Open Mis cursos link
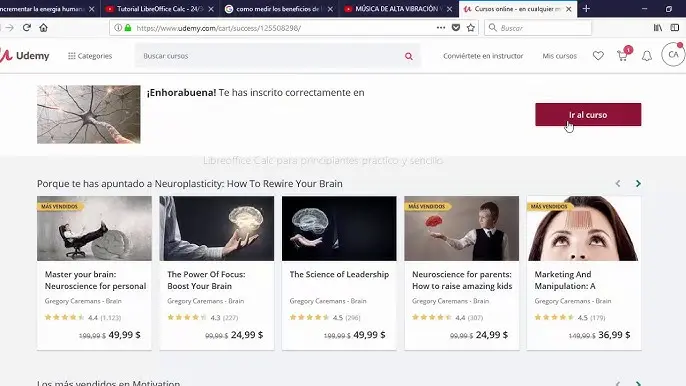The width and height of the screenshot is (686, 386). click(x=560, y=56)
